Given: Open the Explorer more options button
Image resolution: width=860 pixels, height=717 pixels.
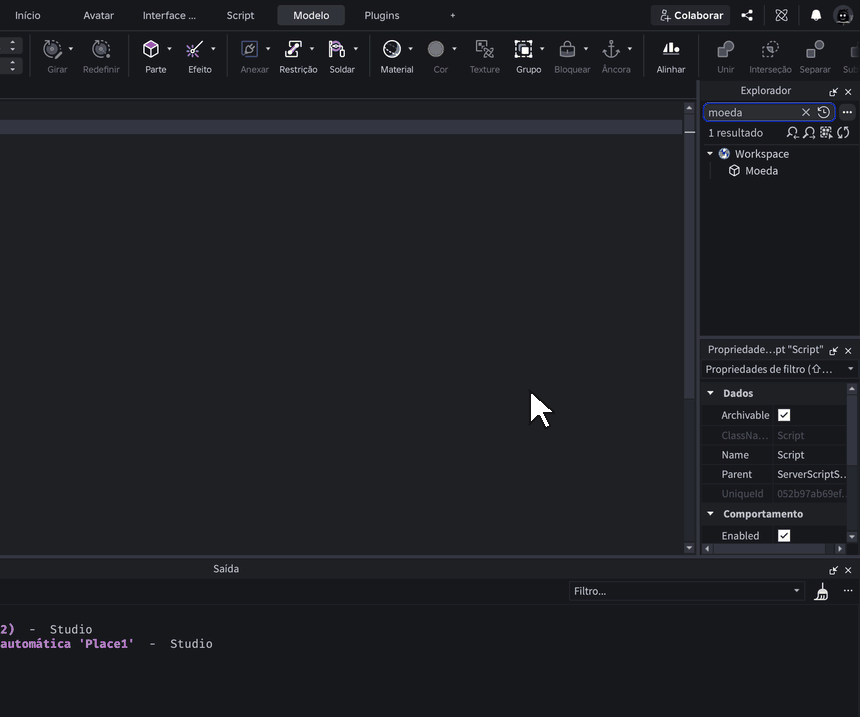Looking at the screenshot, I should (847, 112).
